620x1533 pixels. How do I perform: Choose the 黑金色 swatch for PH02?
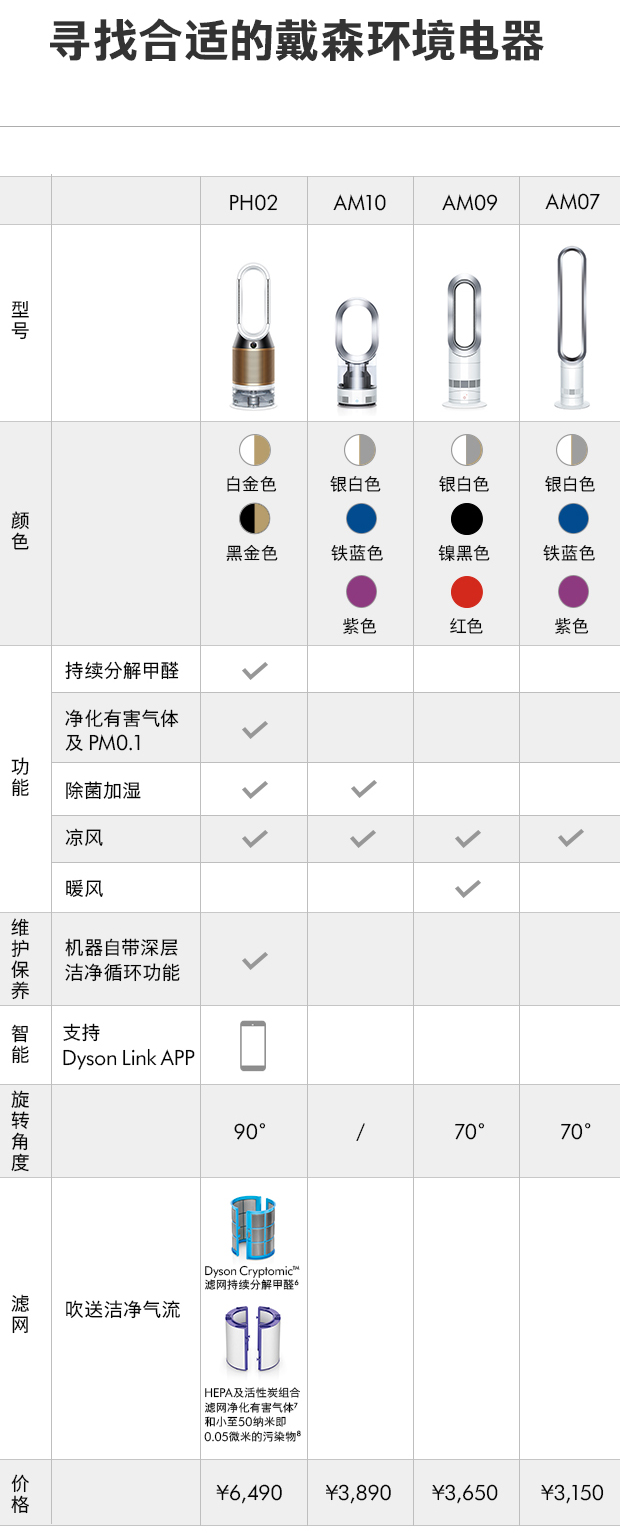pos(255,518)
